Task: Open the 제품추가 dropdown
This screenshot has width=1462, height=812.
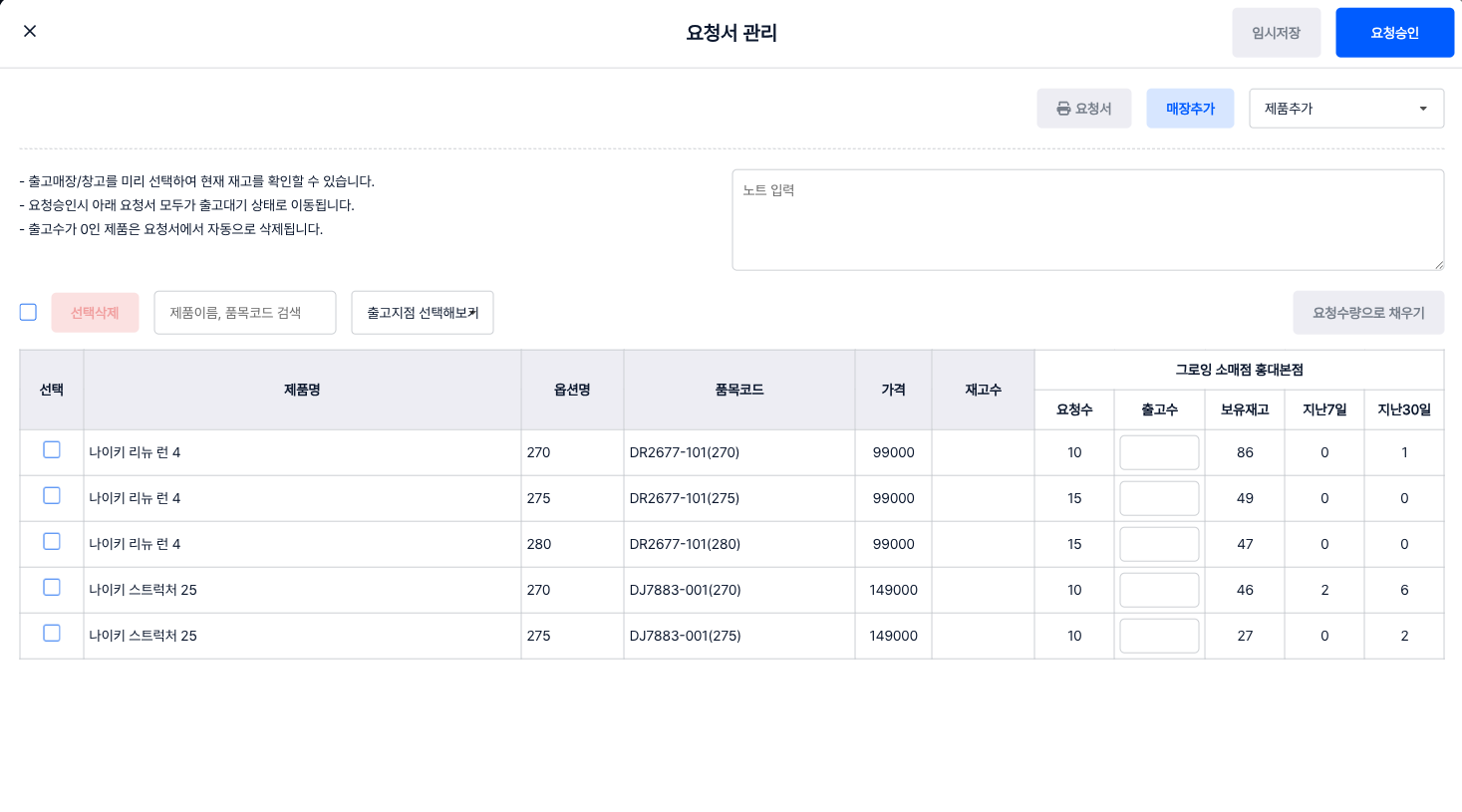Action: [x=1345, y=109]
